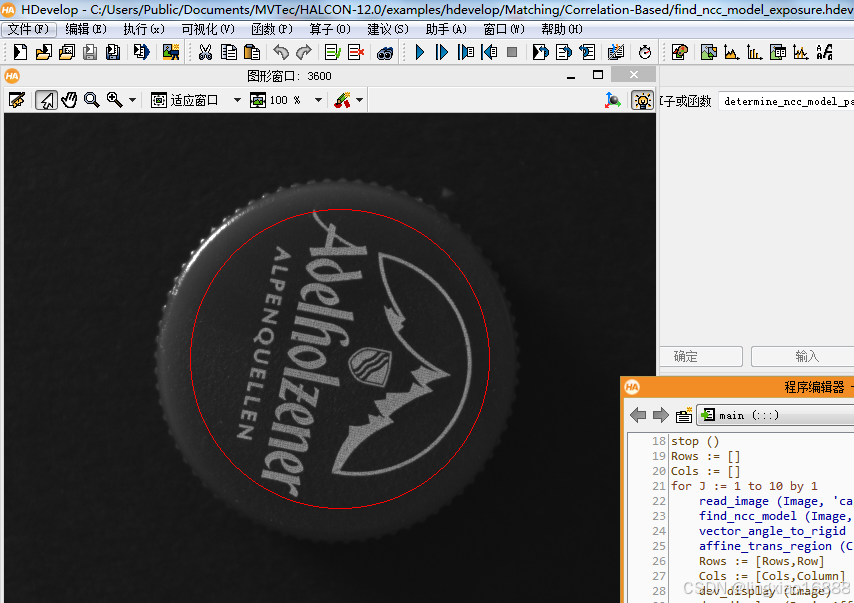
Task: Click code line 'Rows := [Rows,Row]'
Action: point(761,561)
